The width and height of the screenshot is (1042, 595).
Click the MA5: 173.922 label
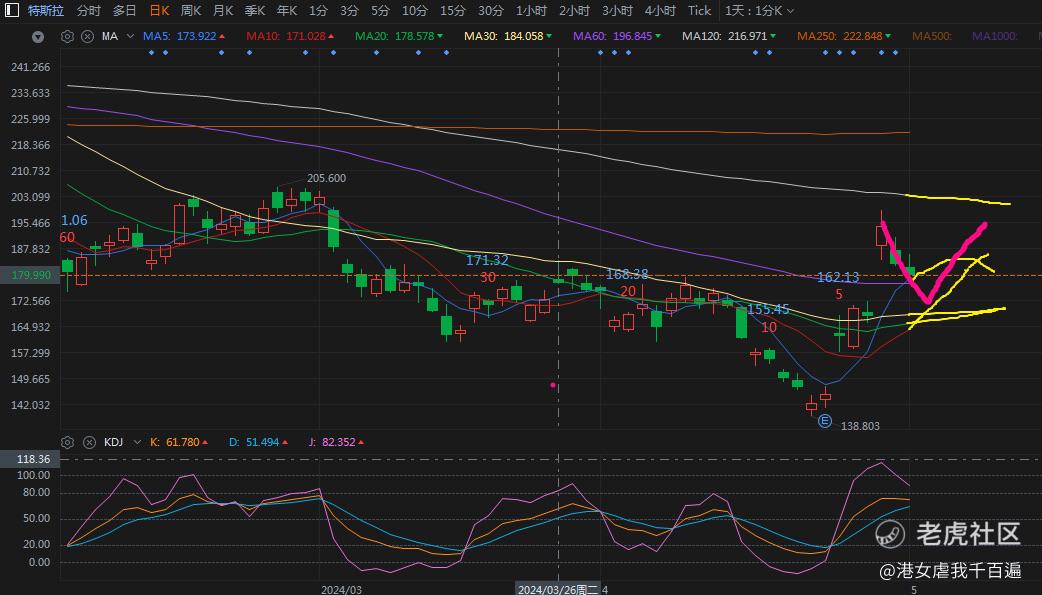[x=184, y=37]
